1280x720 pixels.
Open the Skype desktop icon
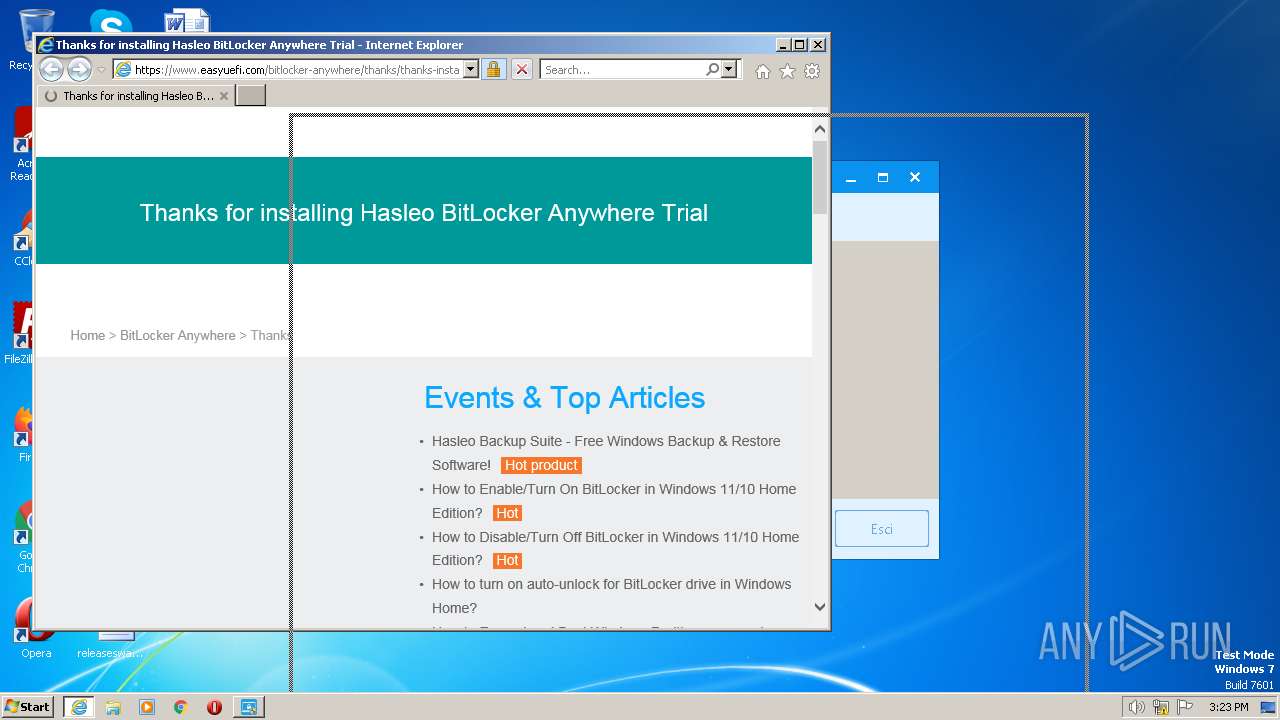pyautogui.click(x=110, y=22)
